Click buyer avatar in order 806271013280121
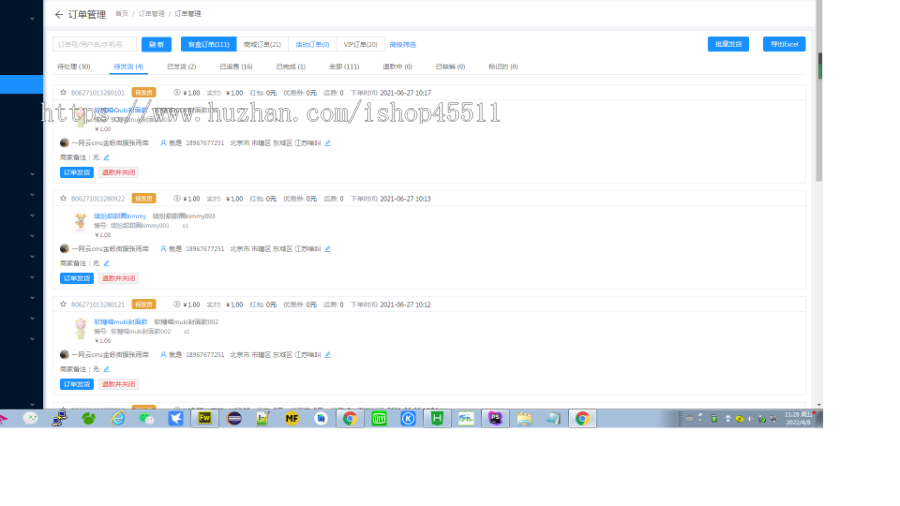900x506 pixels. (x=64, y=355)
